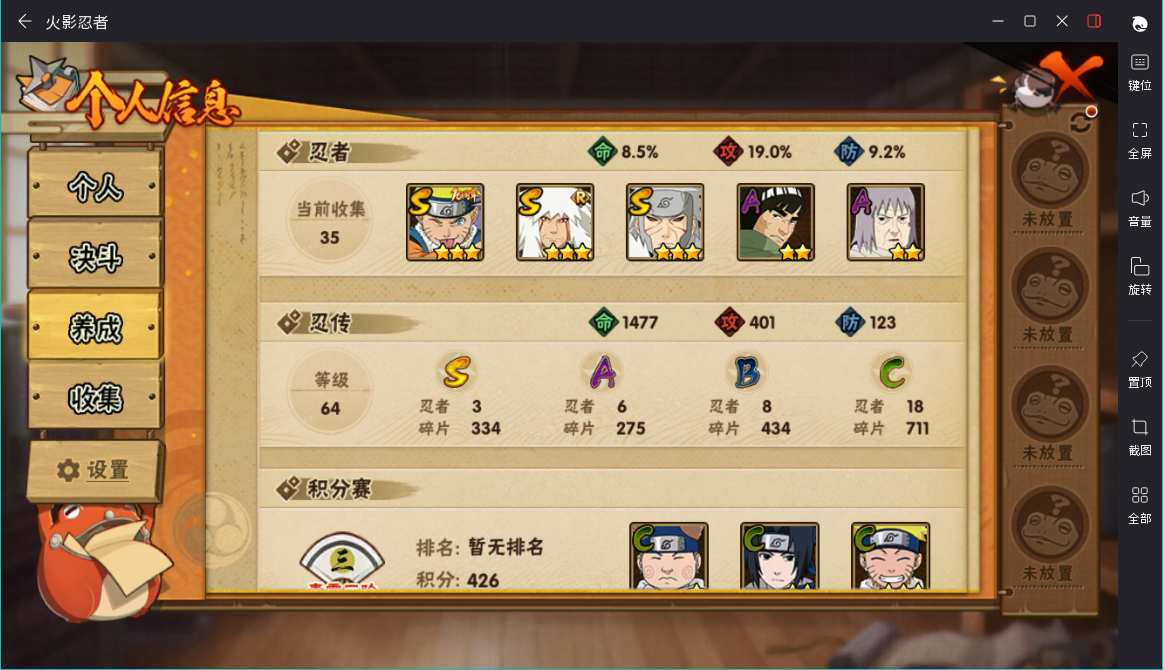
Task: Toggle 全屏 fullscreen mode
Action: pyautogui.click(x=1139, y=140)
